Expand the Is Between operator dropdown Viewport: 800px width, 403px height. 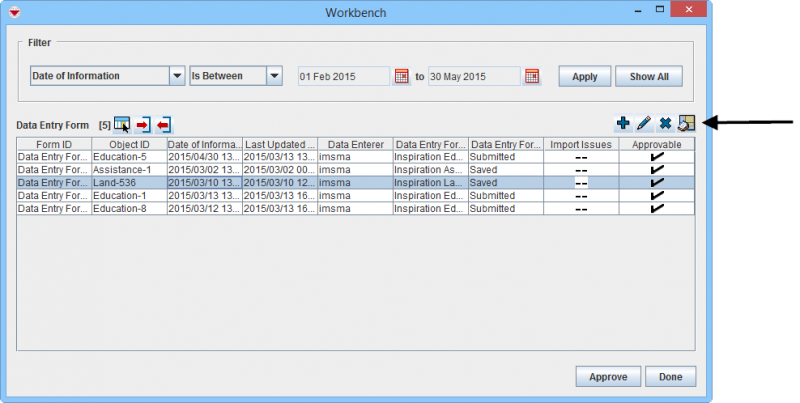tap(274, 76)
